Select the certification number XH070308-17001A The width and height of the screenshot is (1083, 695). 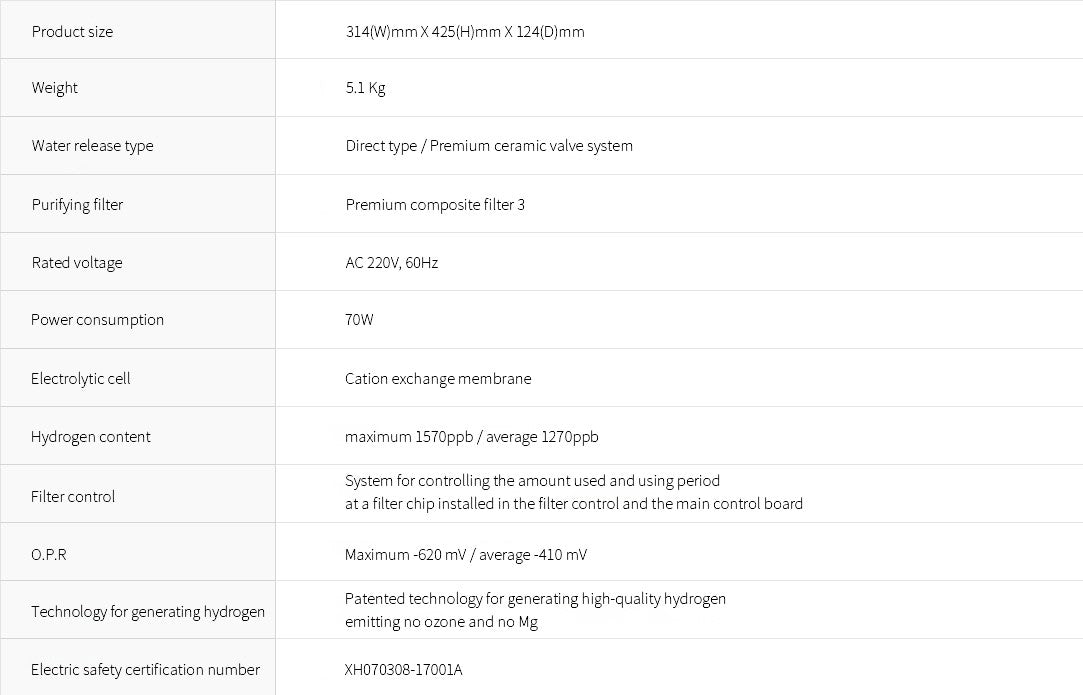(404, 670)
